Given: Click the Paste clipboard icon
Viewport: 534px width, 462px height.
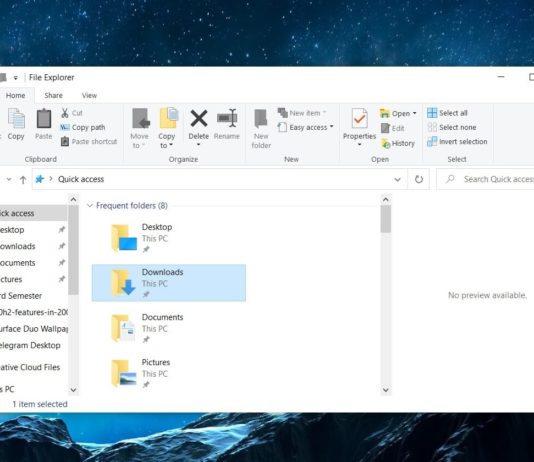Looking at the screenshot, I should pyautogui.click(x=44, y=118).
